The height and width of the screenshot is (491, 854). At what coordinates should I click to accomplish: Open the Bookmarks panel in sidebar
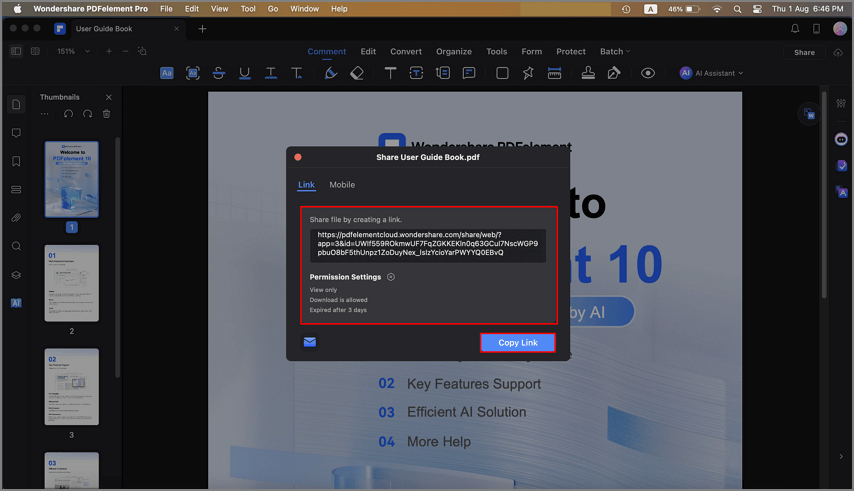pos(16,161)
